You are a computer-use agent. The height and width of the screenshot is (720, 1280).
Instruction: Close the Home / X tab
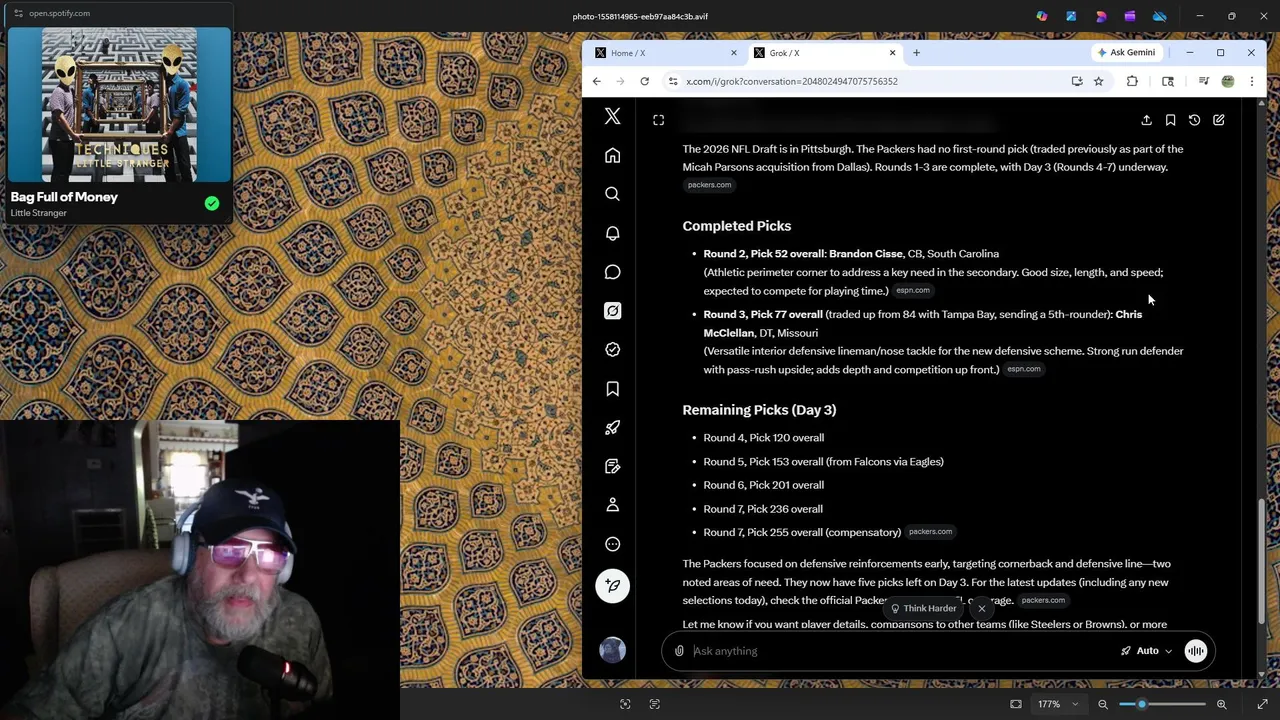(733, 53)
